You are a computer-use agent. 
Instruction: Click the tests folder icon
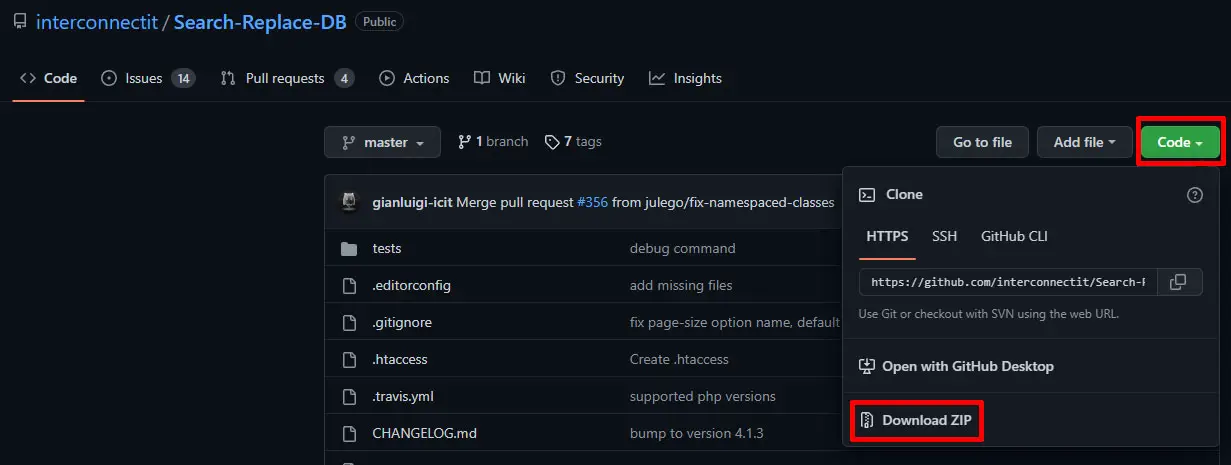[349, 248]
